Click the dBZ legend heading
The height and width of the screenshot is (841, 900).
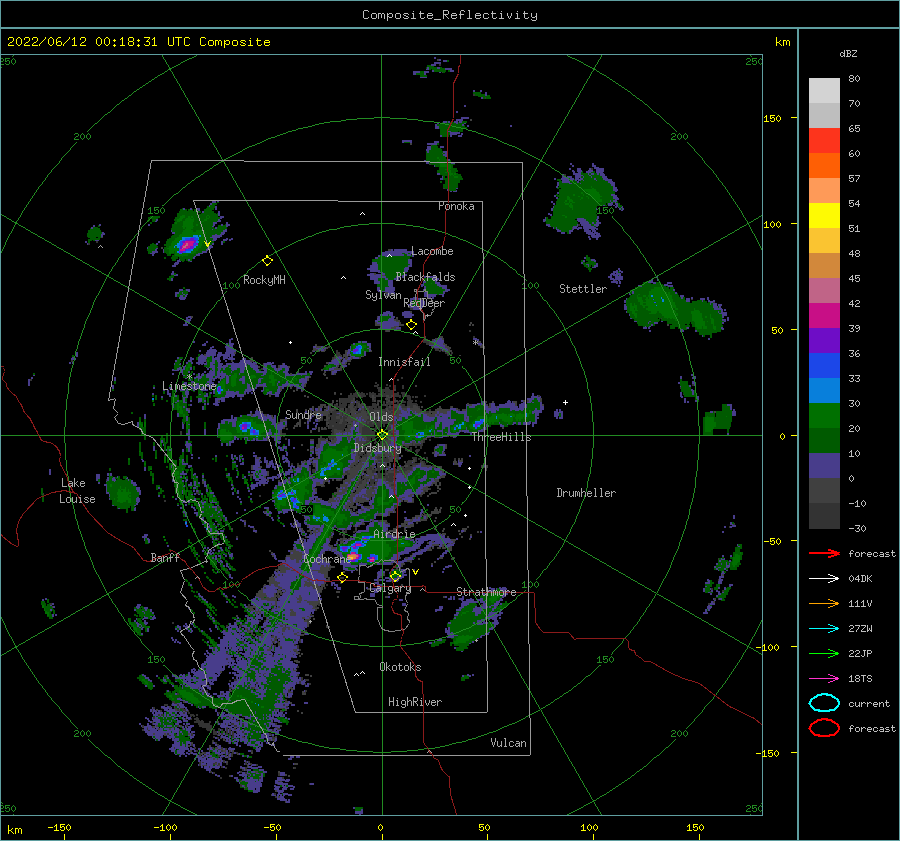click(x=848, y=53)
